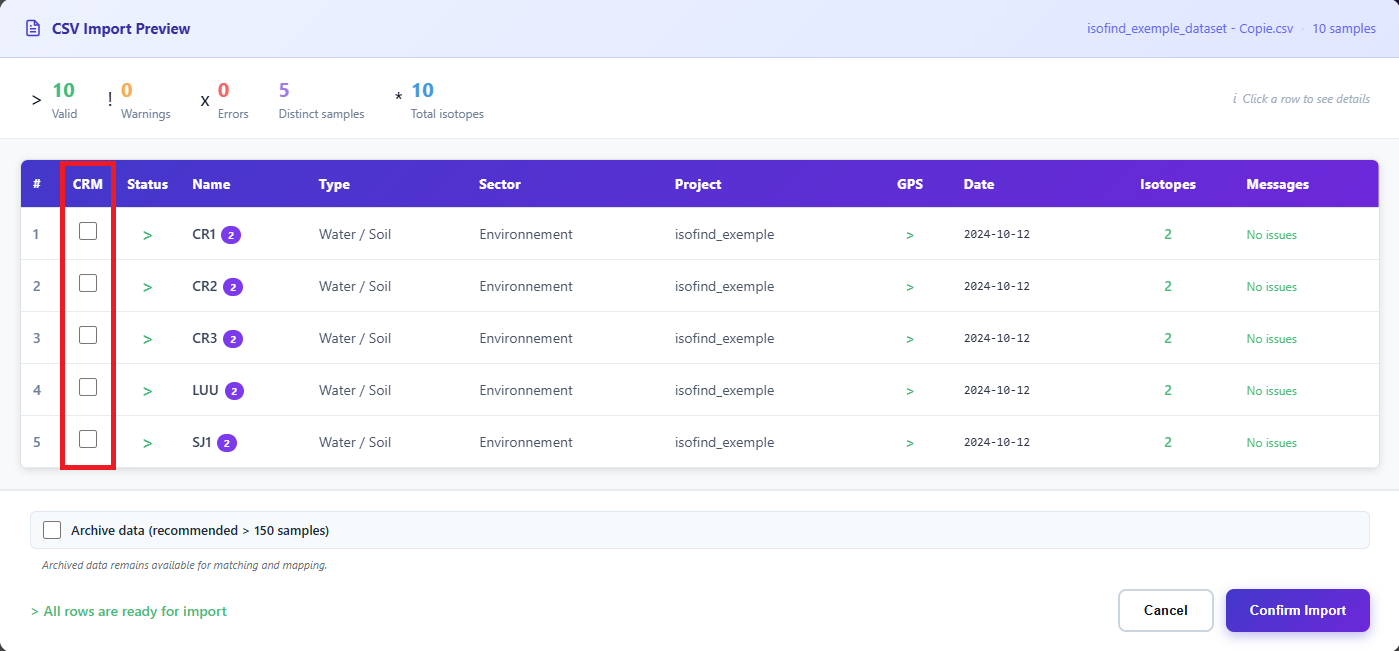Screen dimensions: 1399x651
Task: Click the info icon next to row details hint
Action: [1234, 99]
